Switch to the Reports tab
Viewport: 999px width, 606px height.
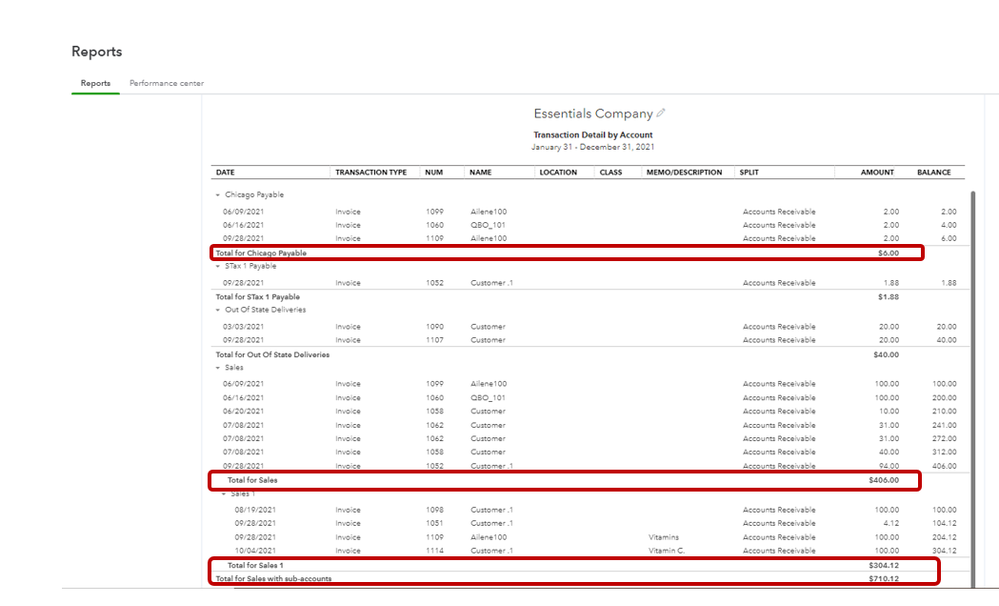coord(96,83)
